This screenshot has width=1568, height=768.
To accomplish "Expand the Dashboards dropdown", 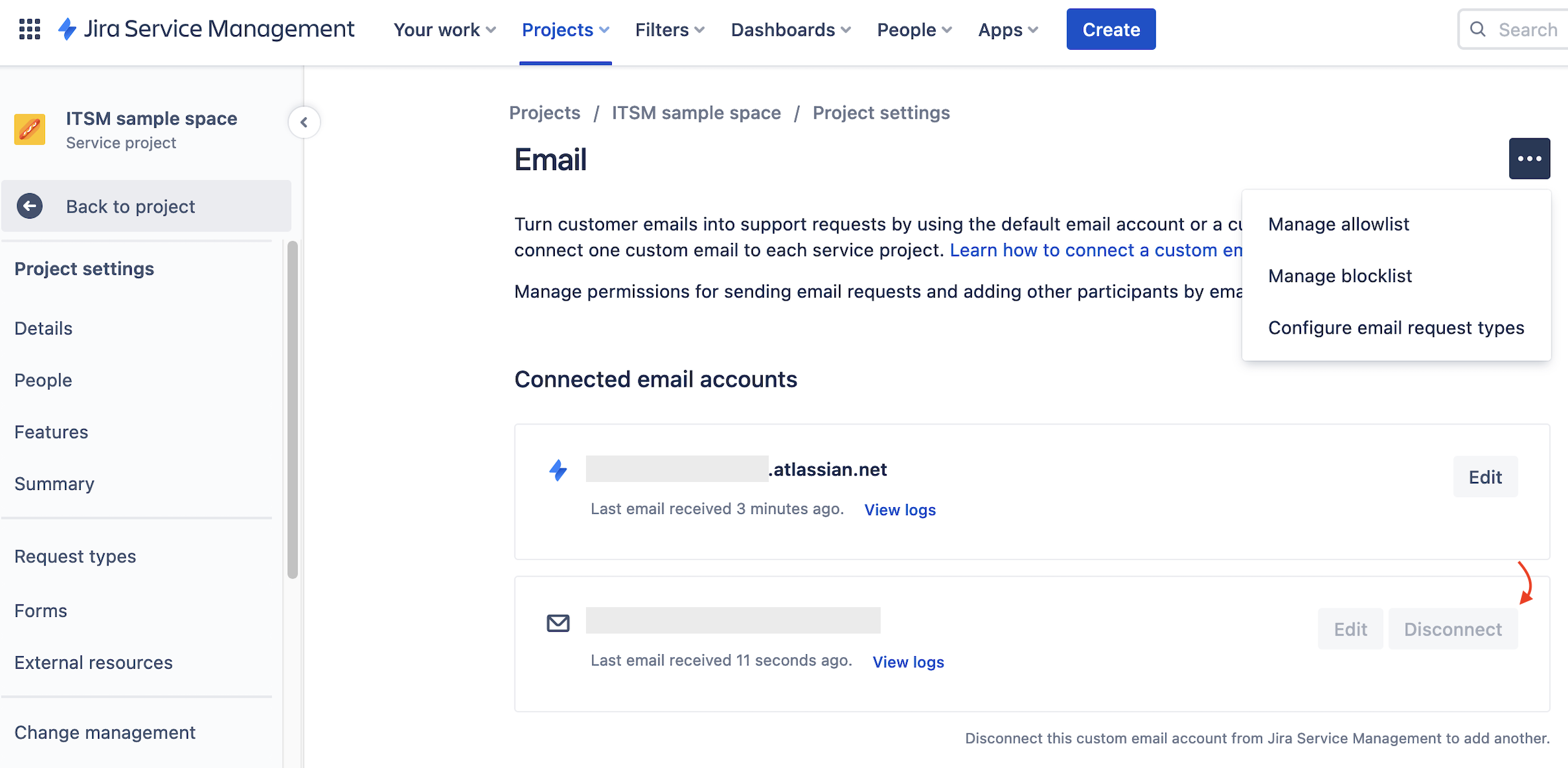I will tap(790, 30).
